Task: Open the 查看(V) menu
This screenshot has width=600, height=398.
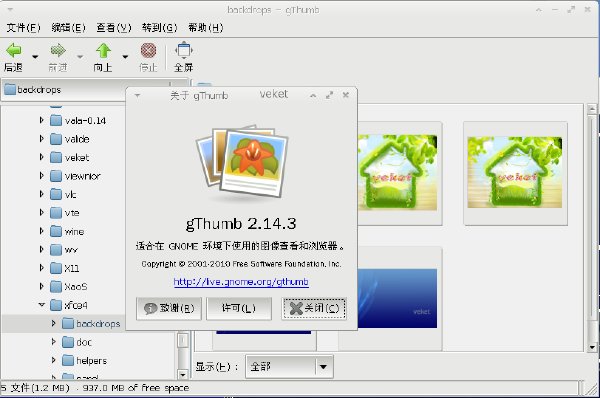Action: tap(114, 28)
